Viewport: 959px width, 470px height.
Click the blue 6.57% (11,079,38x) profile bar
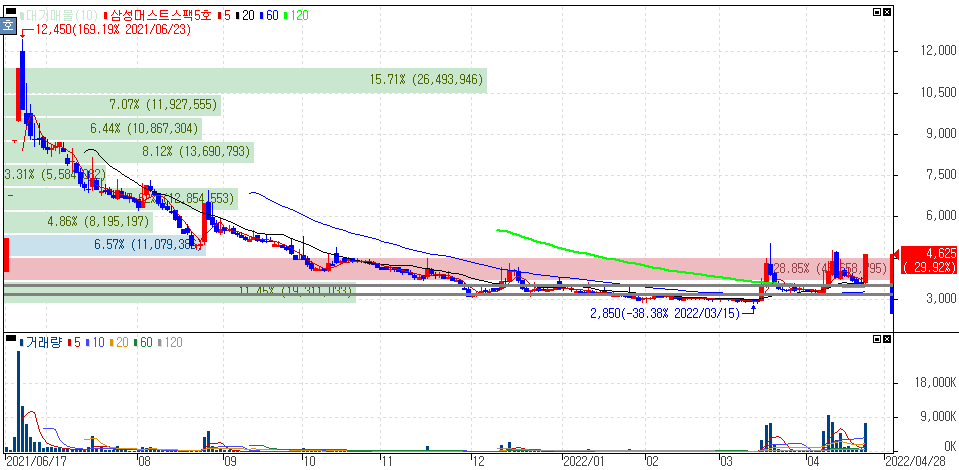[105, 245]
